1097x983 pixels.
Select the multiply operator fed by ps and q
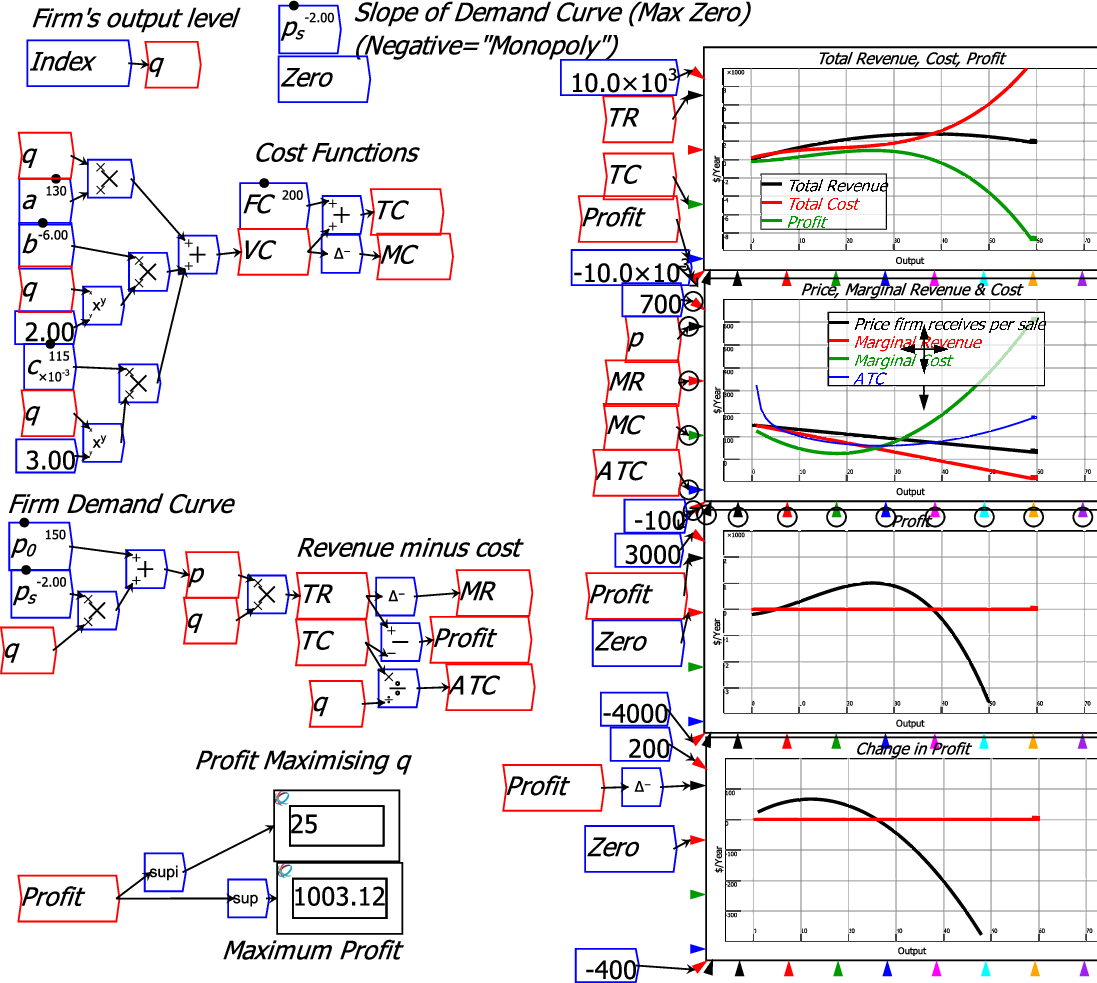(x=98, y=611)
